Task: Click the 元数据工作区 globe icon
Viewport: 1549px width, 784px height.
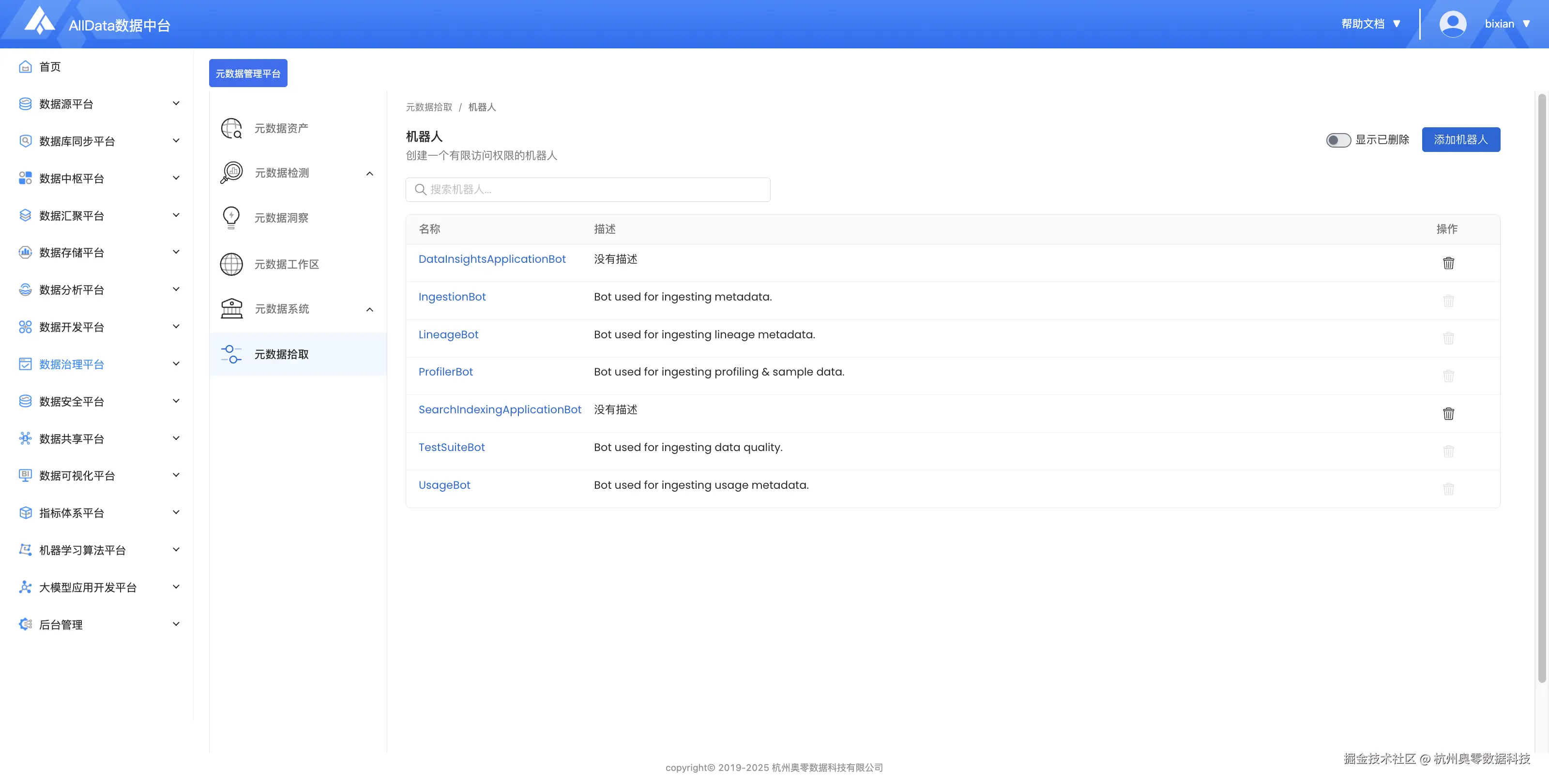Action: point(231,264)
